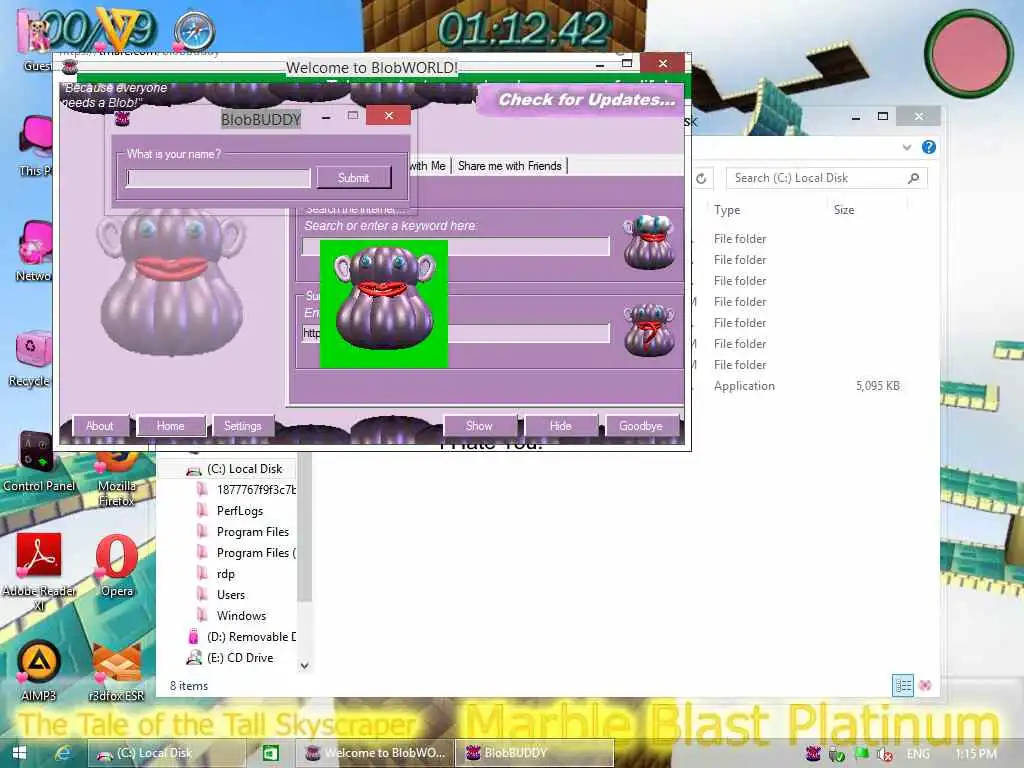Click the blob icon beside the URL field

tap(648, 330)
